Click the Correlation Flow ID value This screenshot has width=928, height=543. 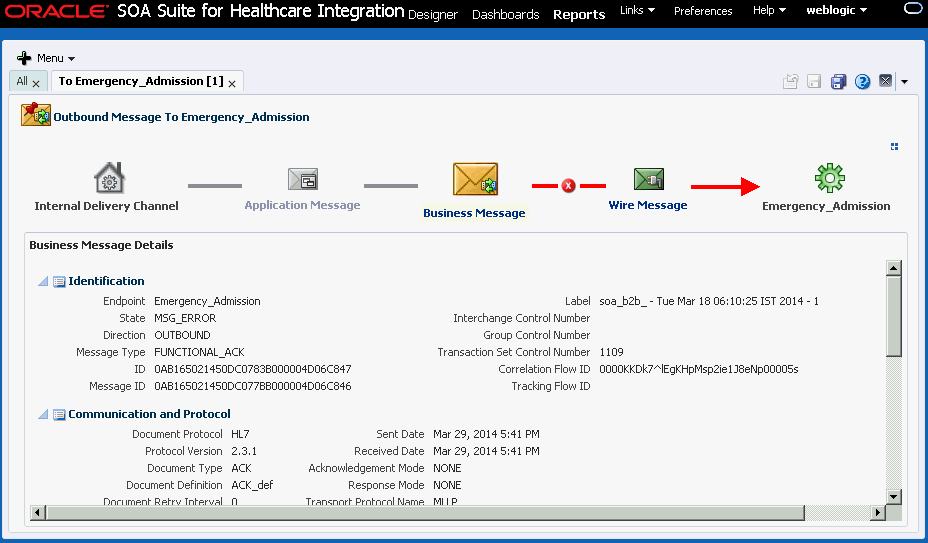pyautogui.click(x=699, y=370)
